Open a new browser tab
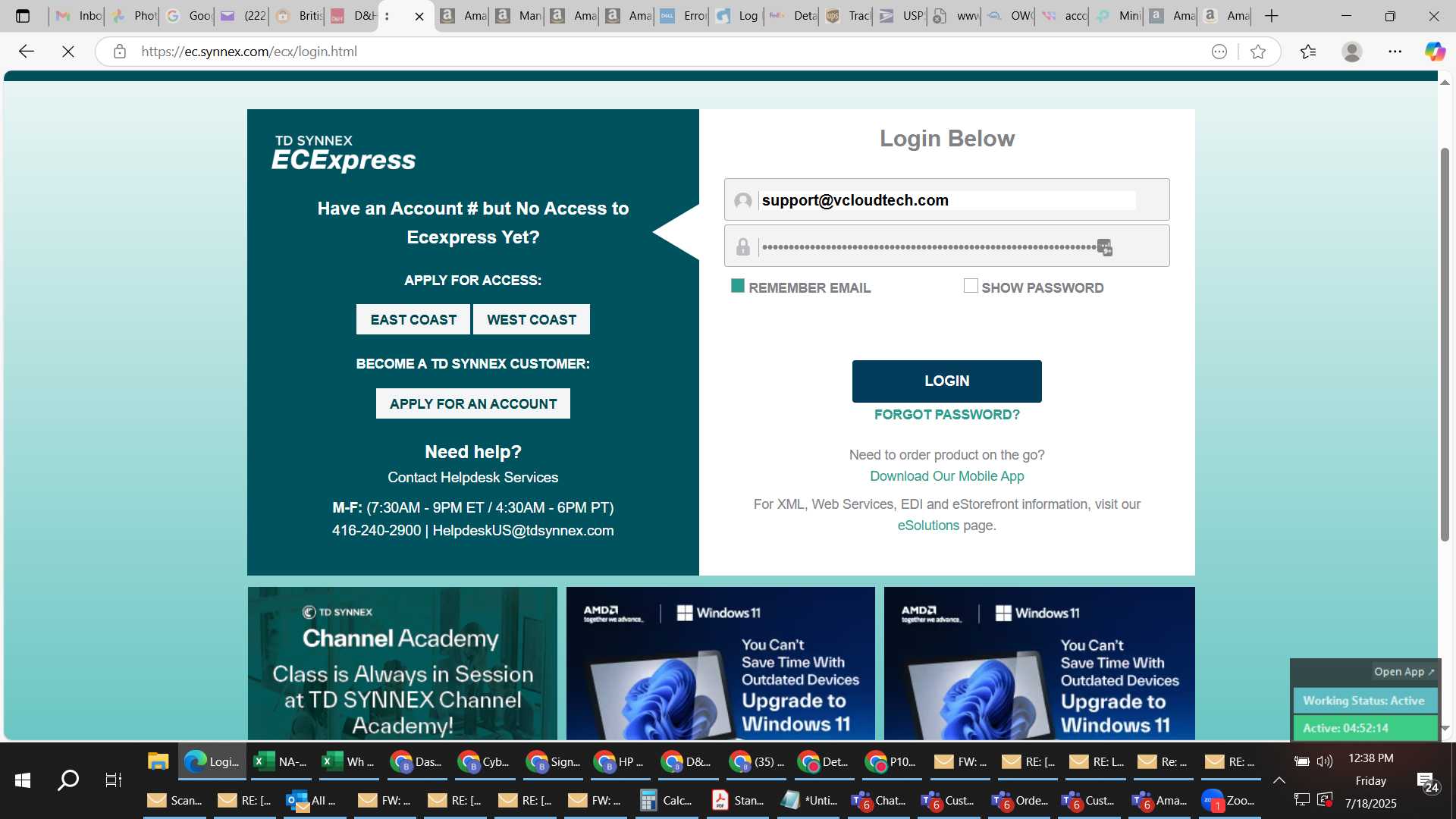The image size is (1456, 819). pos(1272,16)
